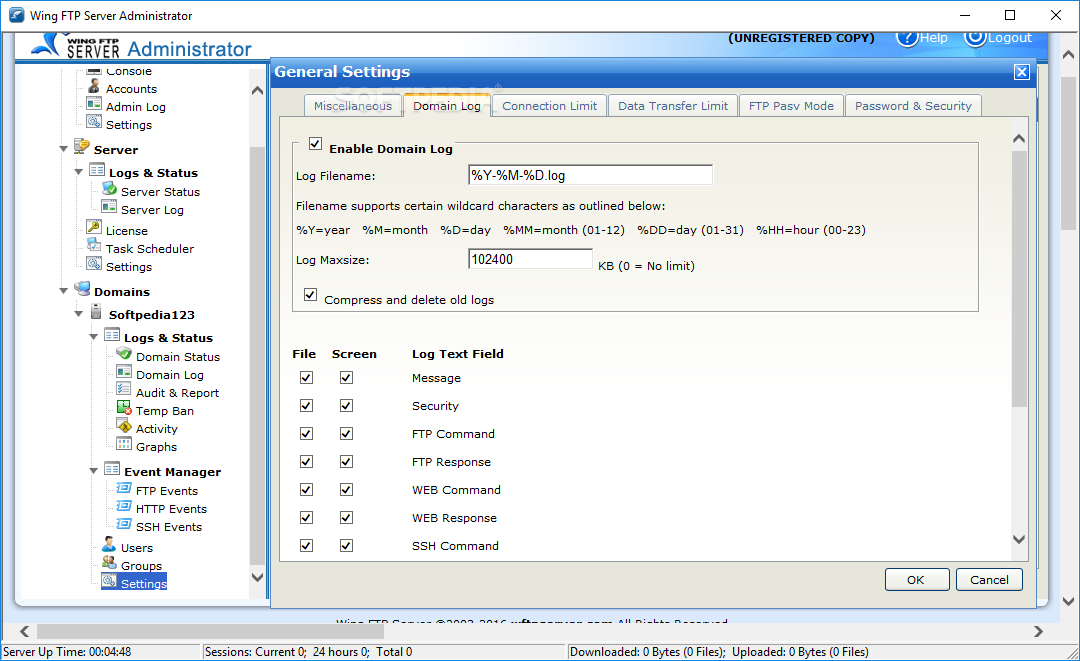Click the Log Maxsize input field
The width and height of the screenshot is (1080, 661).
(x=530, y=259)
